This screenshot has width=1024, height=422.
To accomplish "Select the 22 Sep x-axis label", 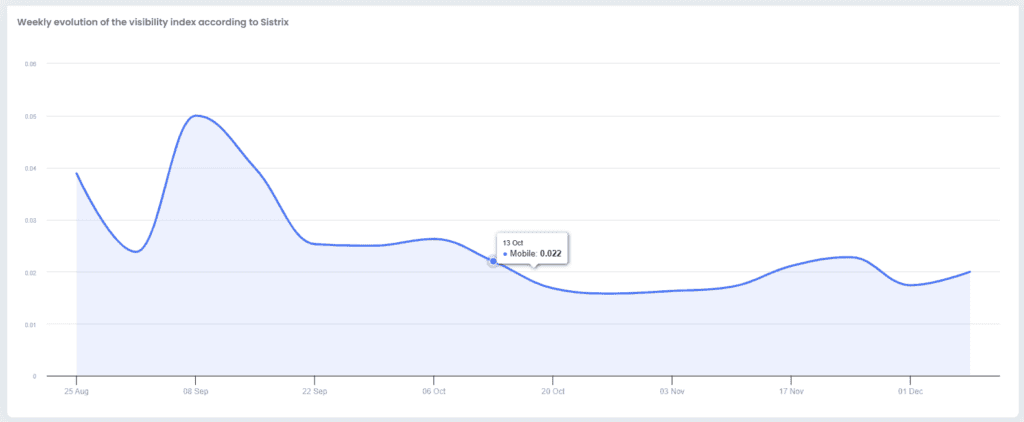I will pyautogui.click(x=315, y=392).
